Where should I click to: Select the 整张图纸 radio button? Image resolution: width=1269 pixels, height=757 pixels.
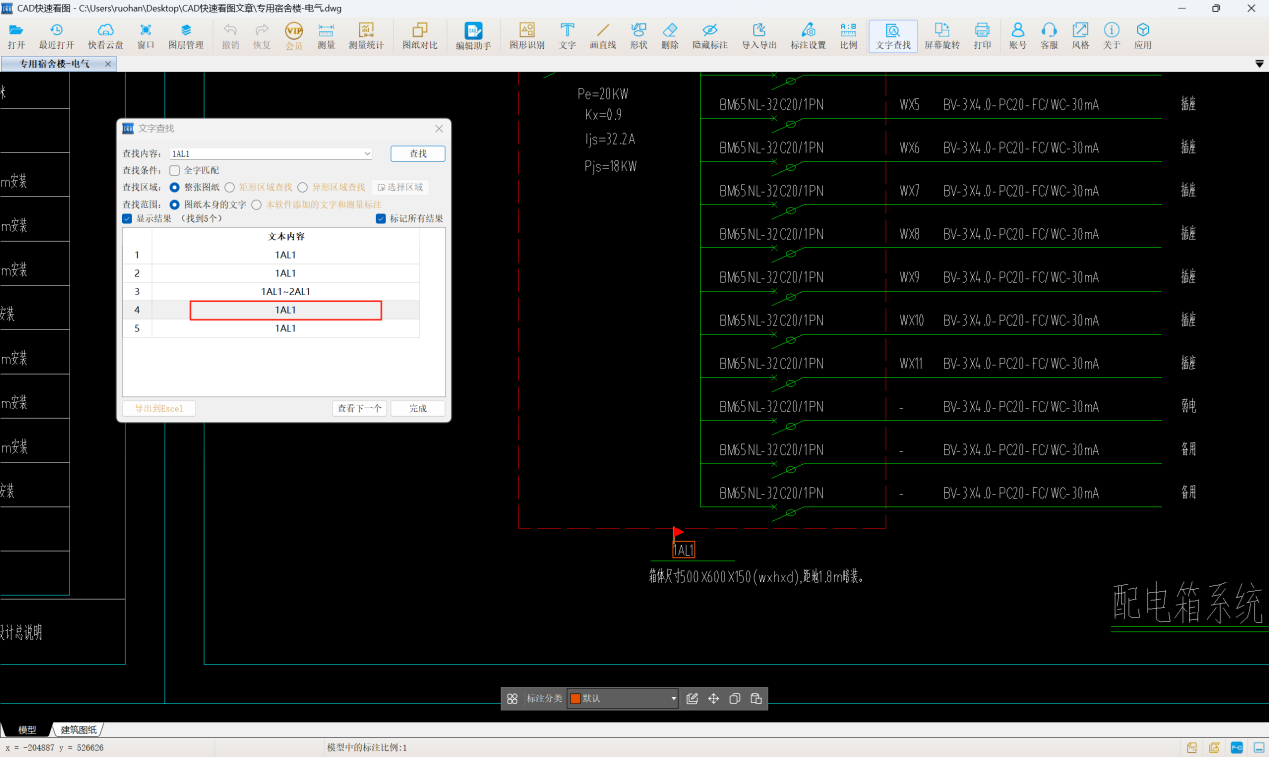pos(175,187)
